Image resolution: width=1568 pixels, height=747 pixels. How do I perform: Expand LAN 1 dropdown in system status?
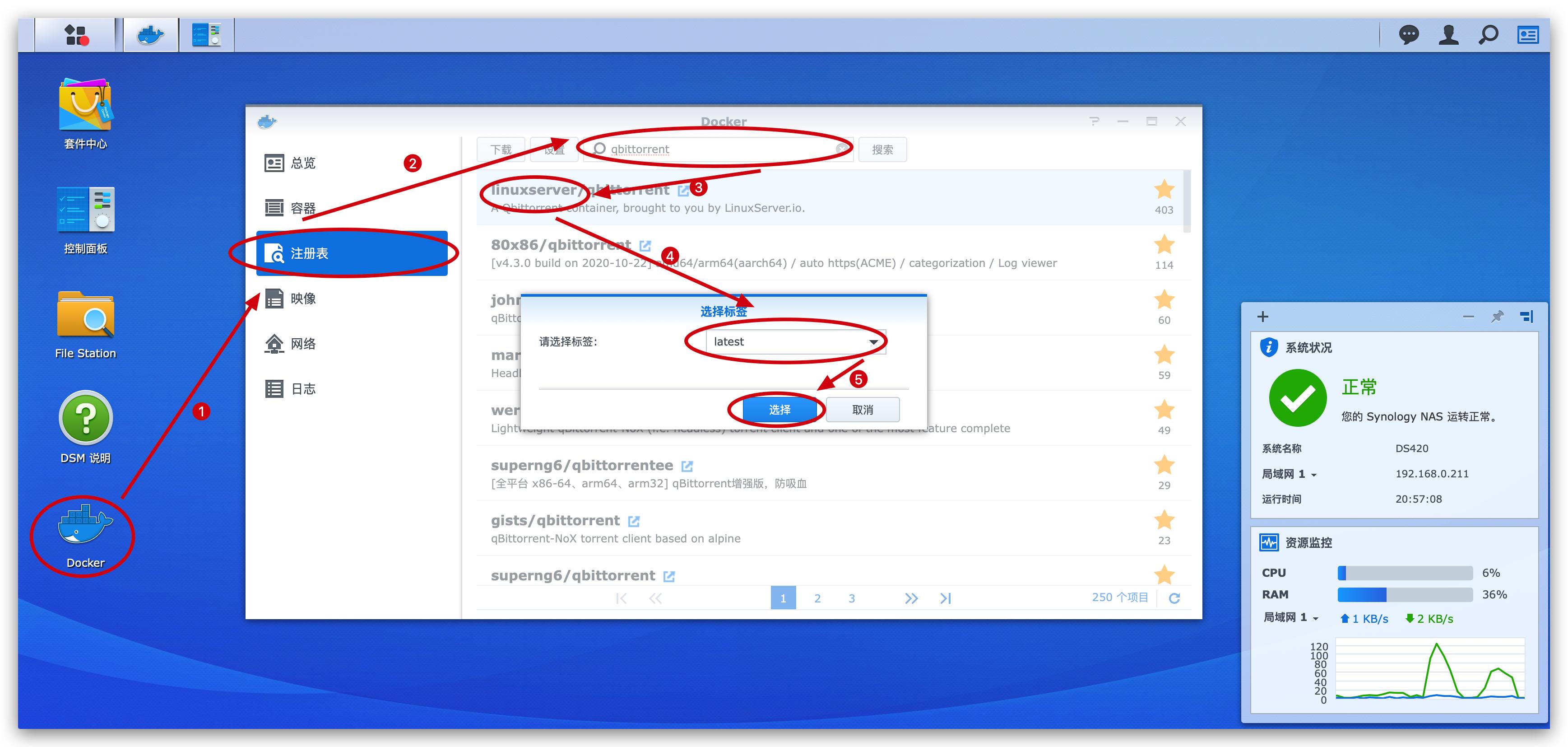1313,475
